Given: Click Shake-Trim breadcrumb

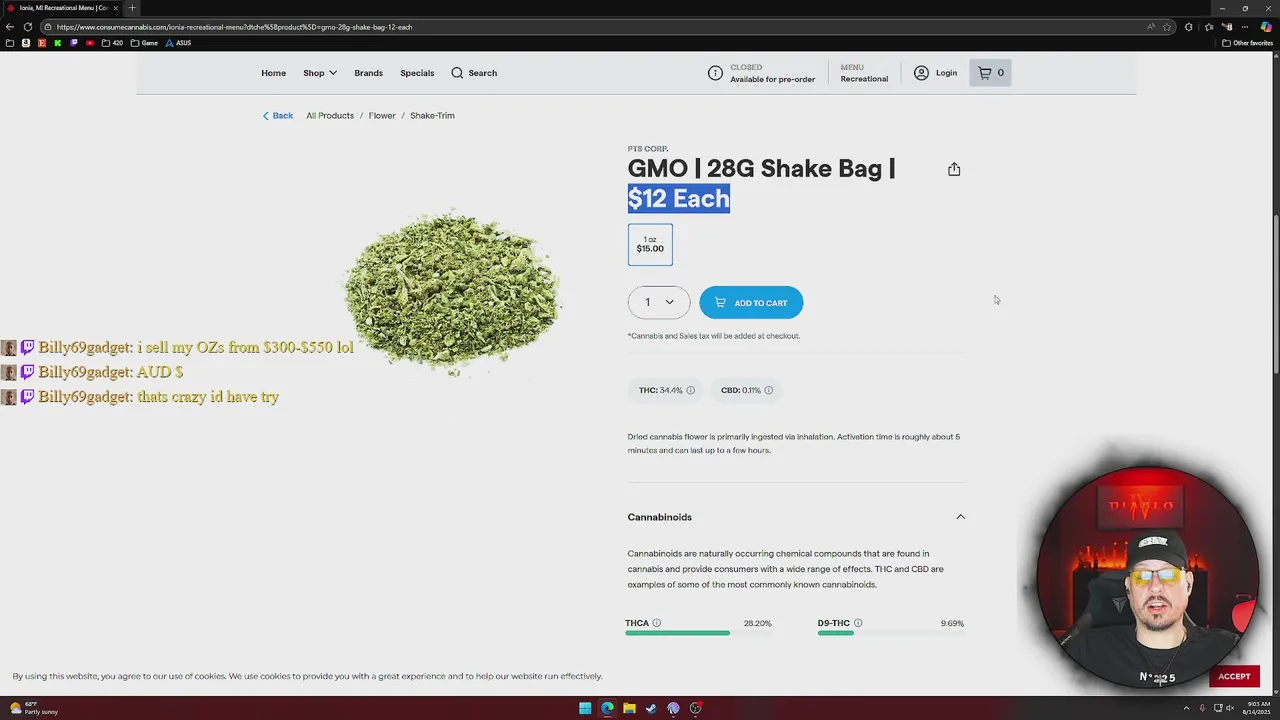Looking at the screenshot, I should pyautogui.click(x=432, y=116).
